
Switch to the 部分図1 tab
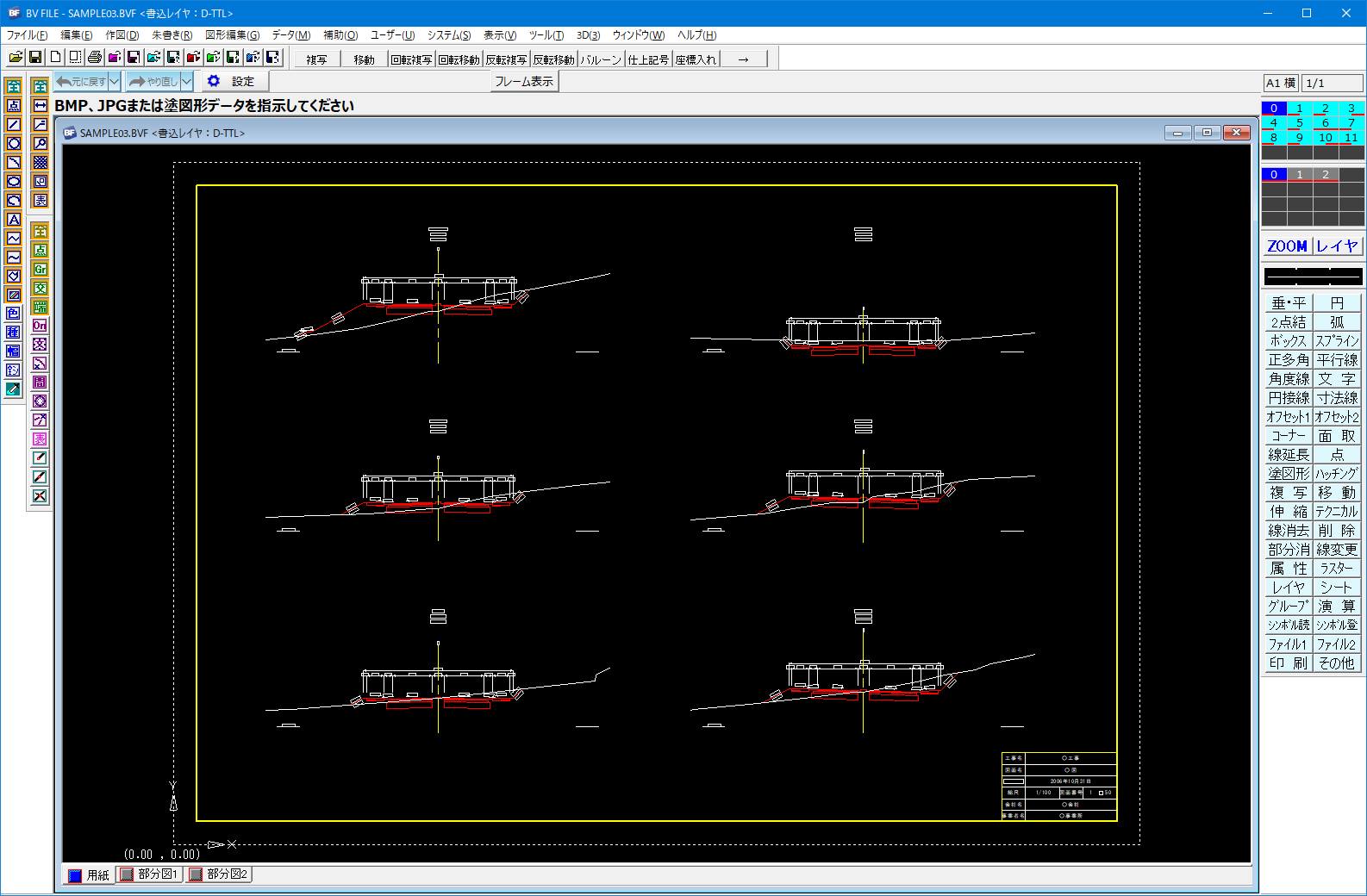point(150,874)
